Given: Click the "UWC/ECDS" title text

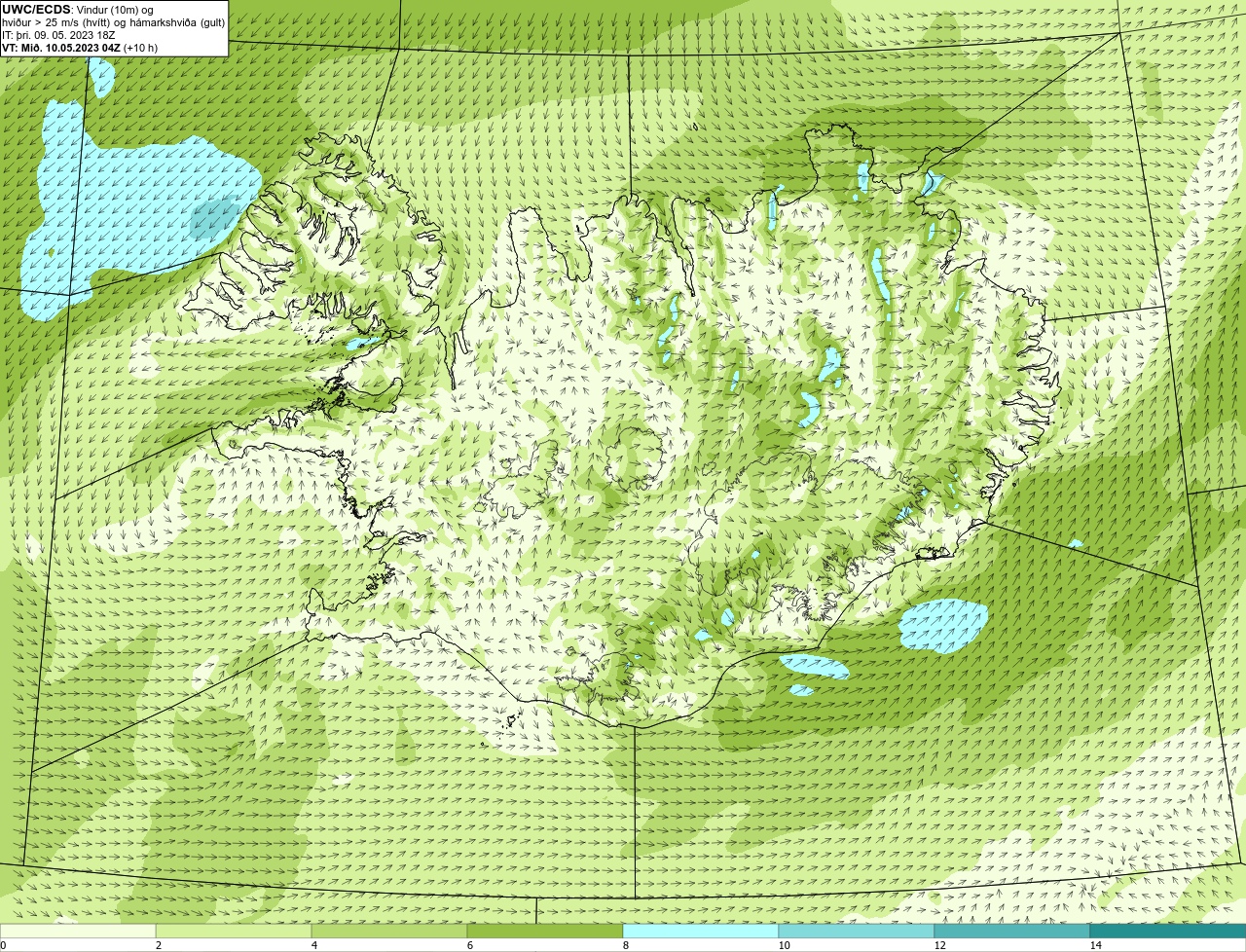Looking at the screenshot, I should (36, 10).
